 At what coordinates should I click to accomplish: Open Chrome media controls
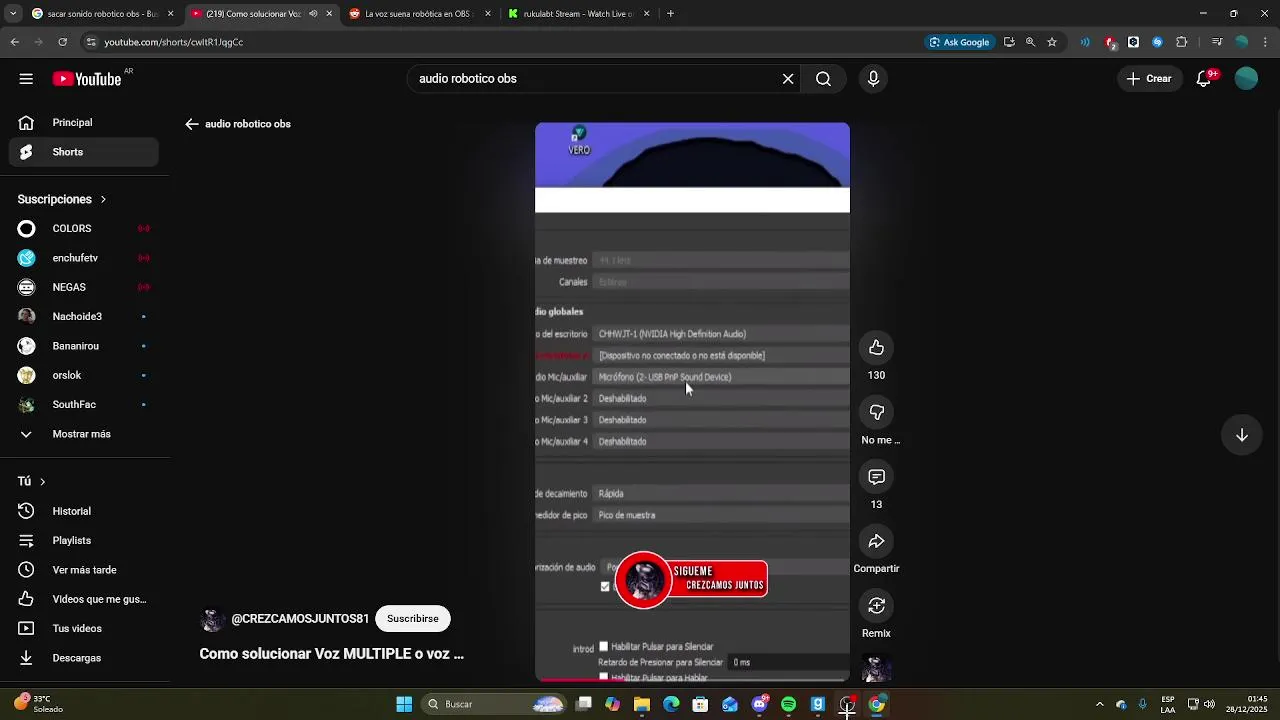[1217, 42]
